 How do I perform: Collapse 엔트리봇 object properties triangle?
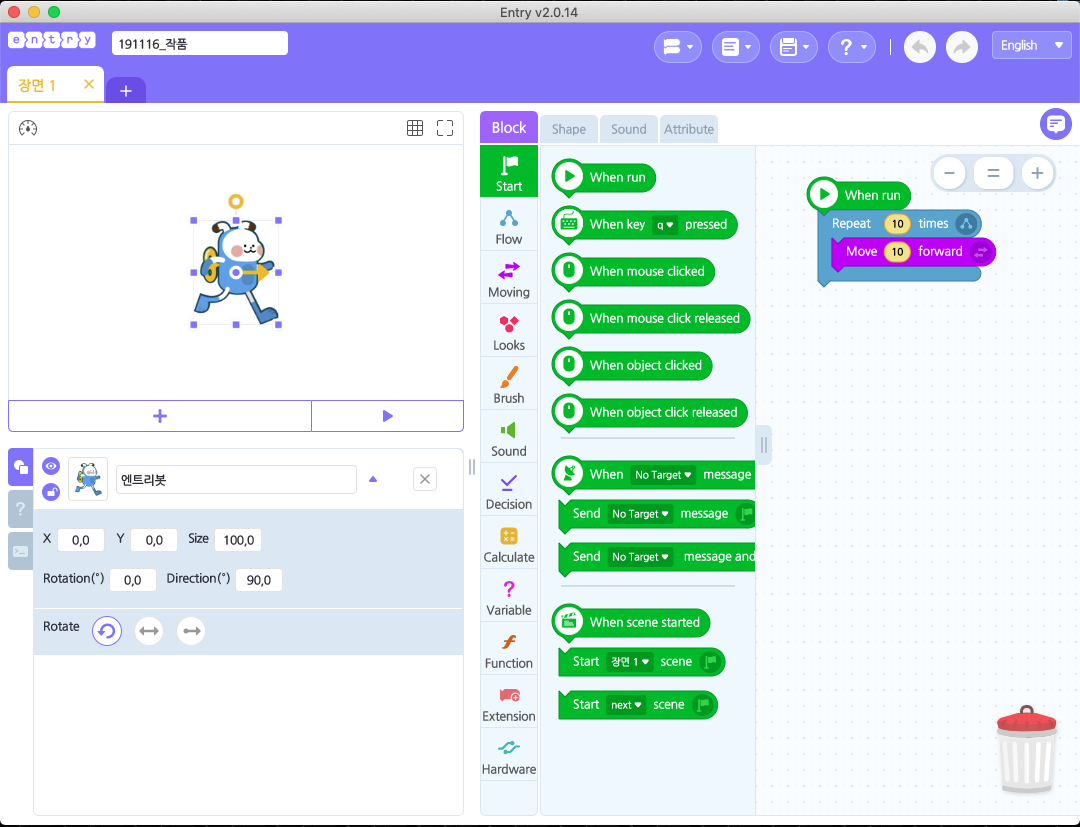(373, 479)
